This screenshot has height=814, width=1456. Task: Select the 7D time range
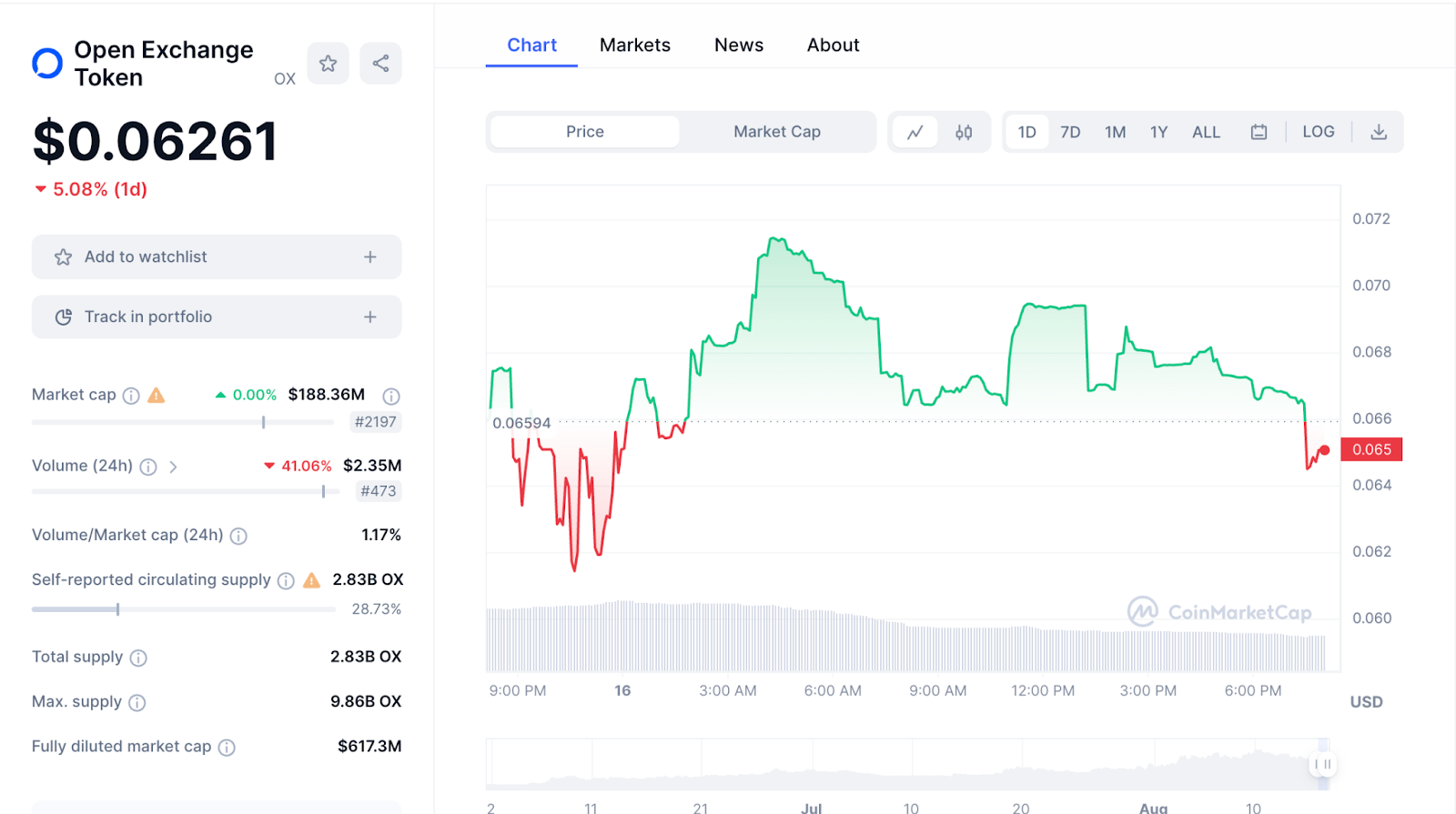pyautogui.click(x=1070, y=132)
